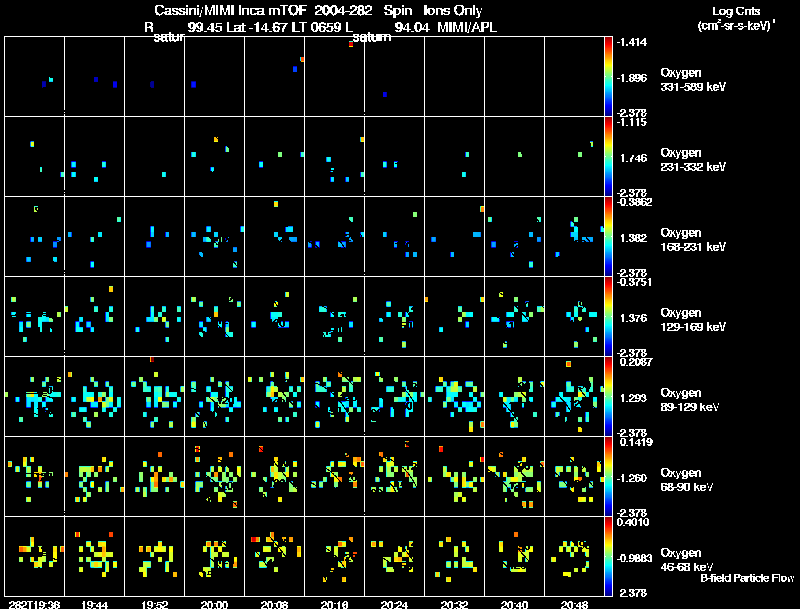Open the Oxygen 46-68 keV panel at 20:08

click(x=274, y=556)
